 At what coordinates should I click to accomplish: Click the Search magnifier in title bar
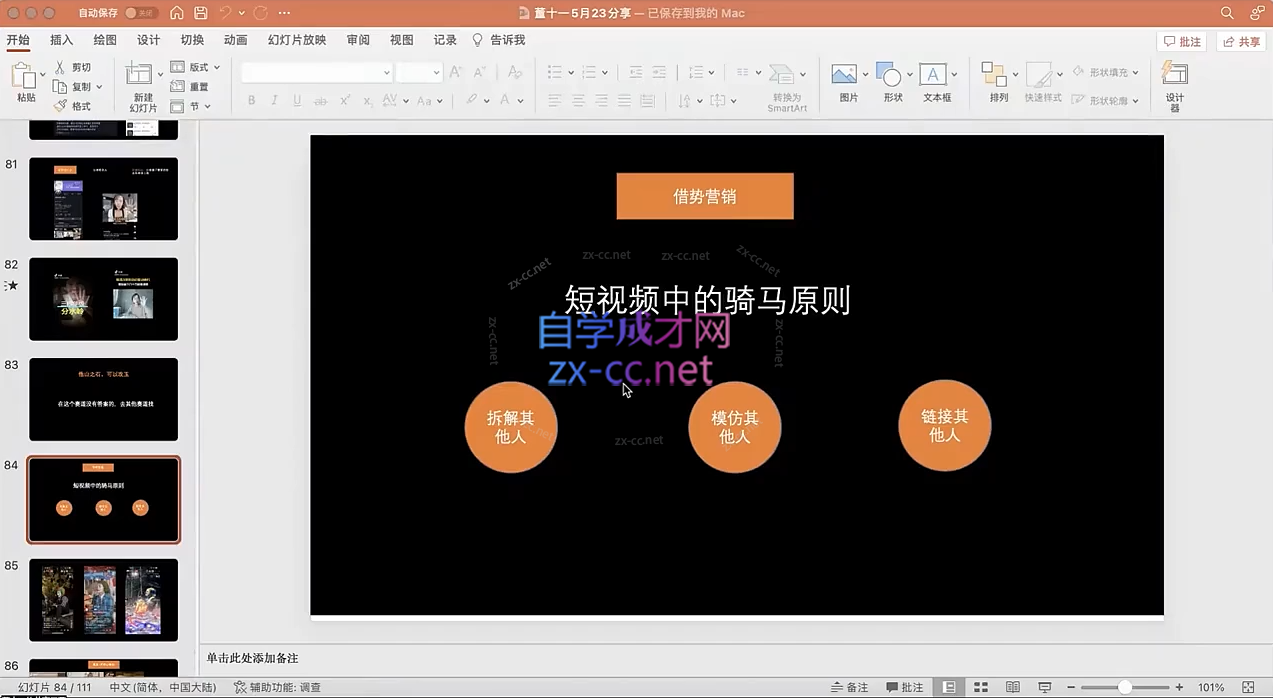coord(1227,13)
